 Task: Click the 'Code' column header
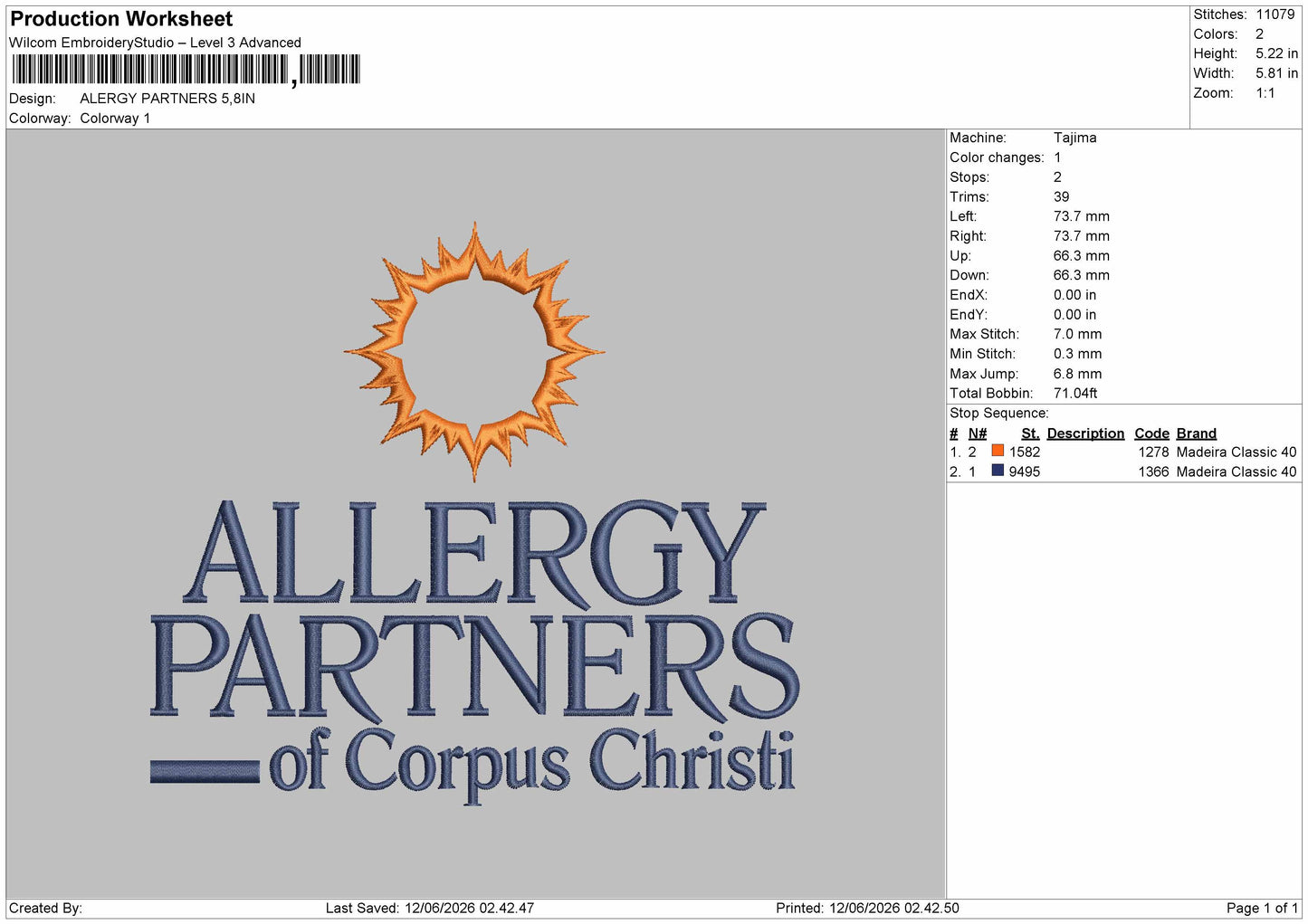tap(1151, 433)
